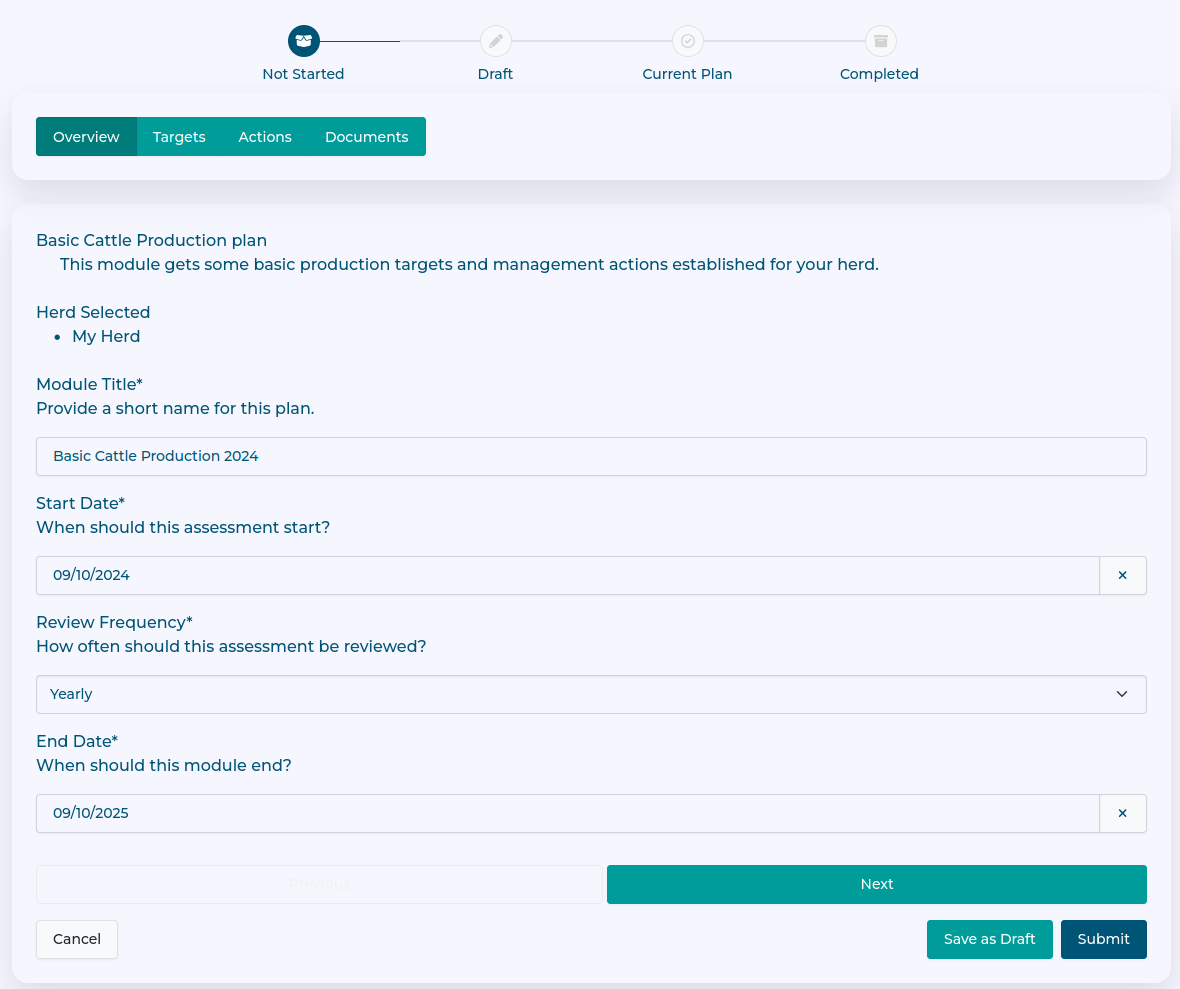This screenshot has width=1180, height=989.
Task: Select the Documents tab
Action: (366, 137)
